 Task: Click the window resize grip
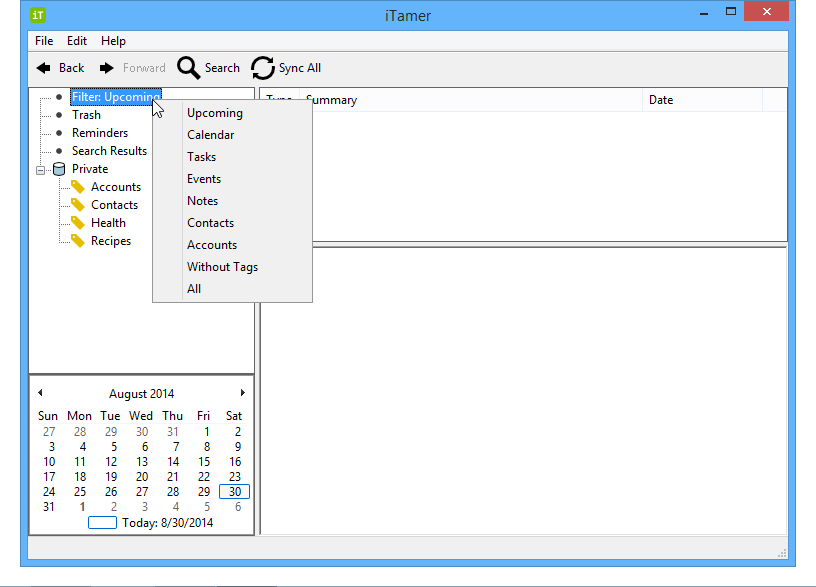tap(782, 553)
